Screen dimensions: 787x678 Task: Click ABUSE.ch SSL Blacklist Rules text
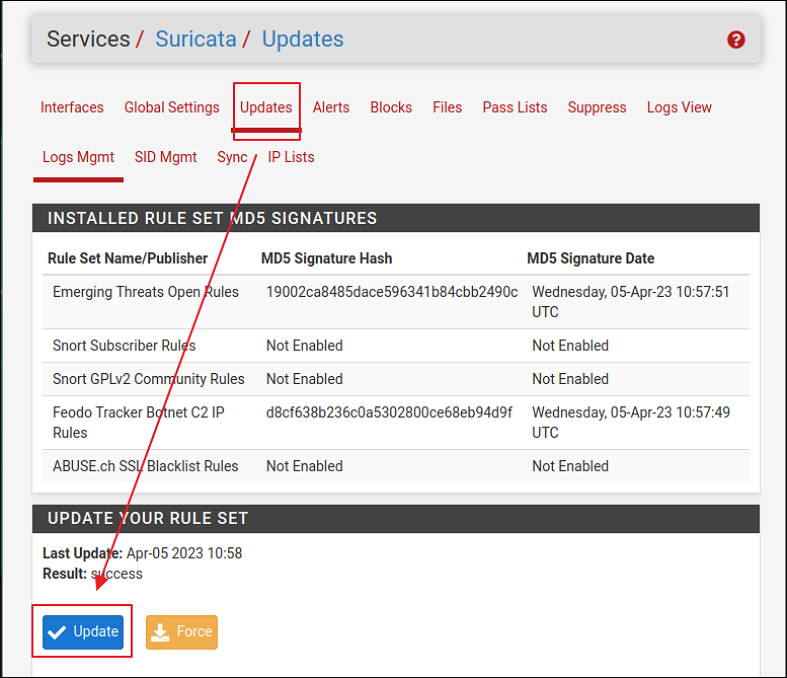[x=146, y=466]
